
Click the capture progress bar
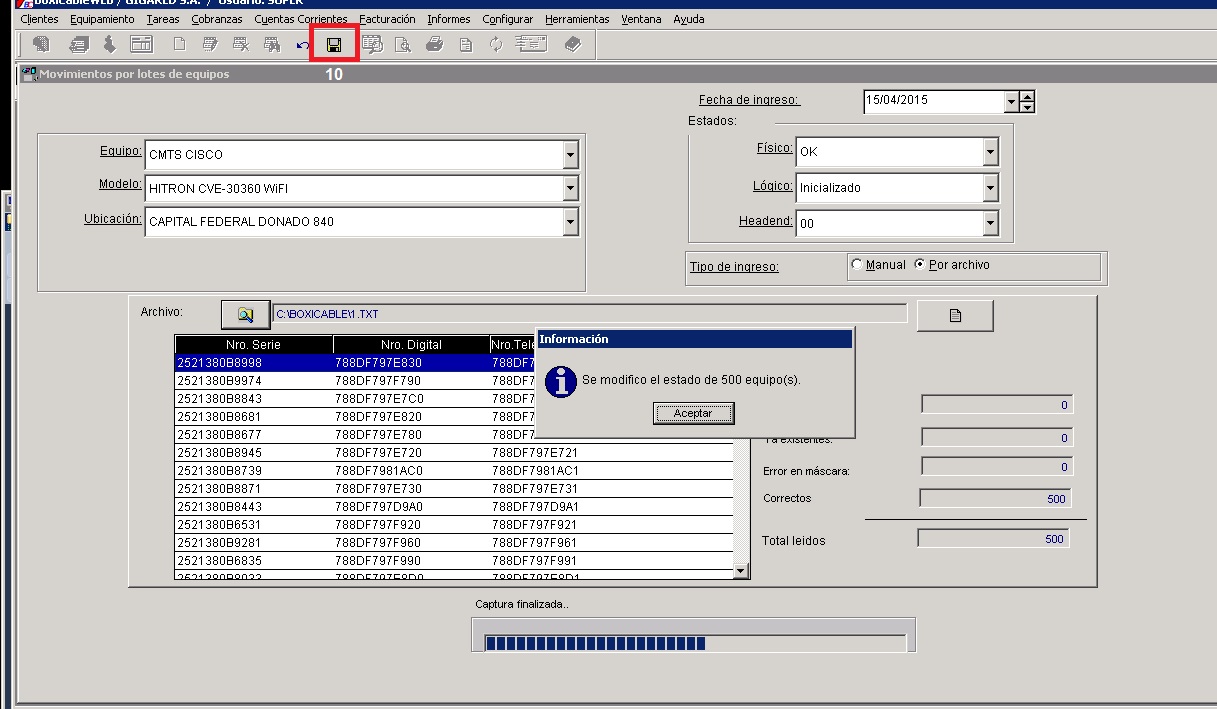click(693, 643)
